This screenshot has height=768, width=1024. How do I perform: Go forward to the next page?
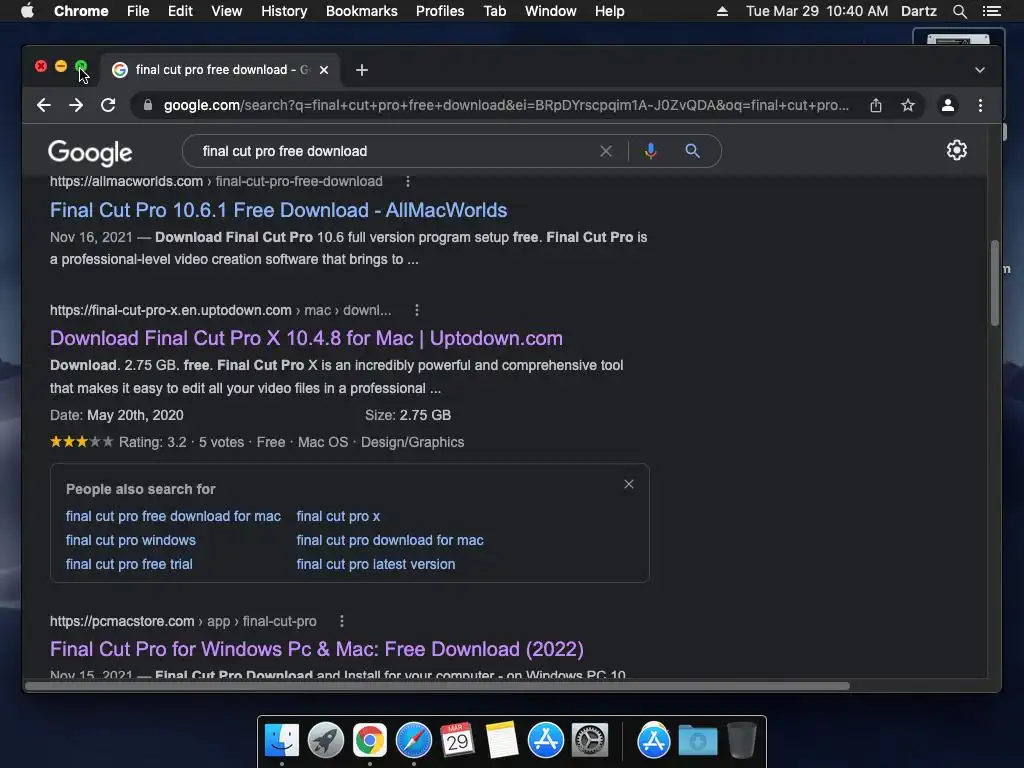(76, 105)
